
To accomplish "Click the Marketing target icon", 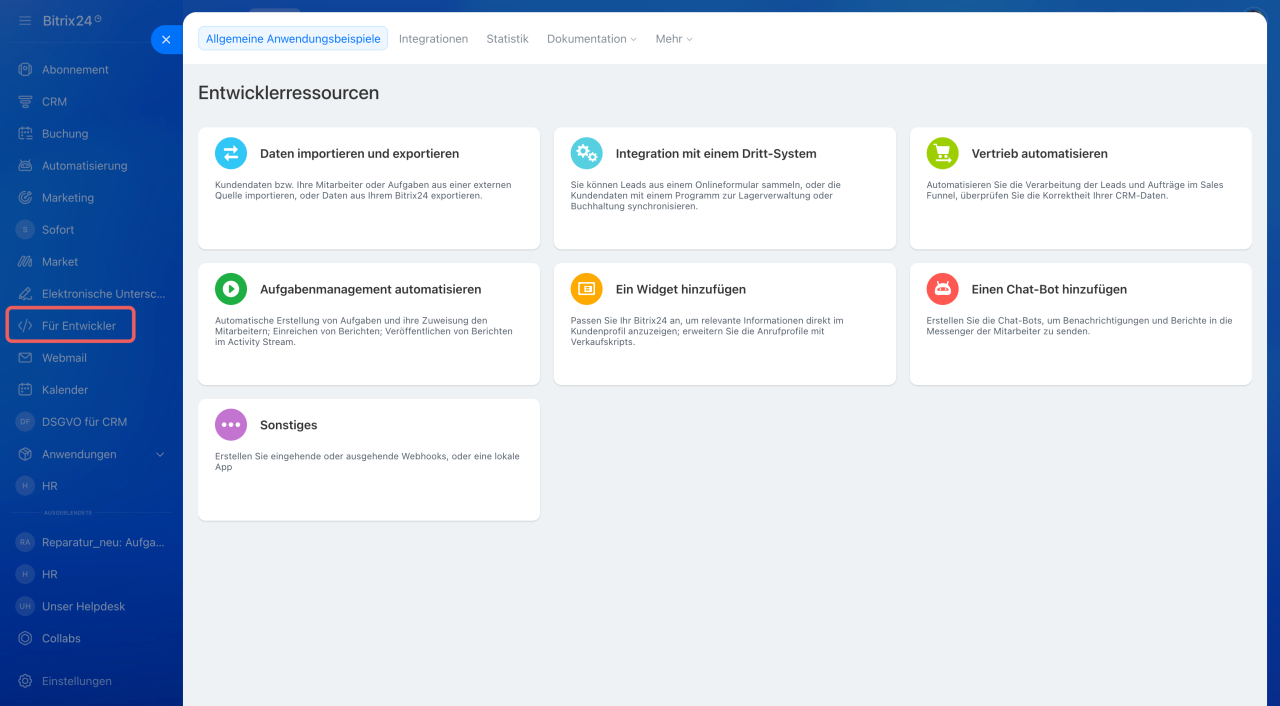I will [x=25, y=198].
